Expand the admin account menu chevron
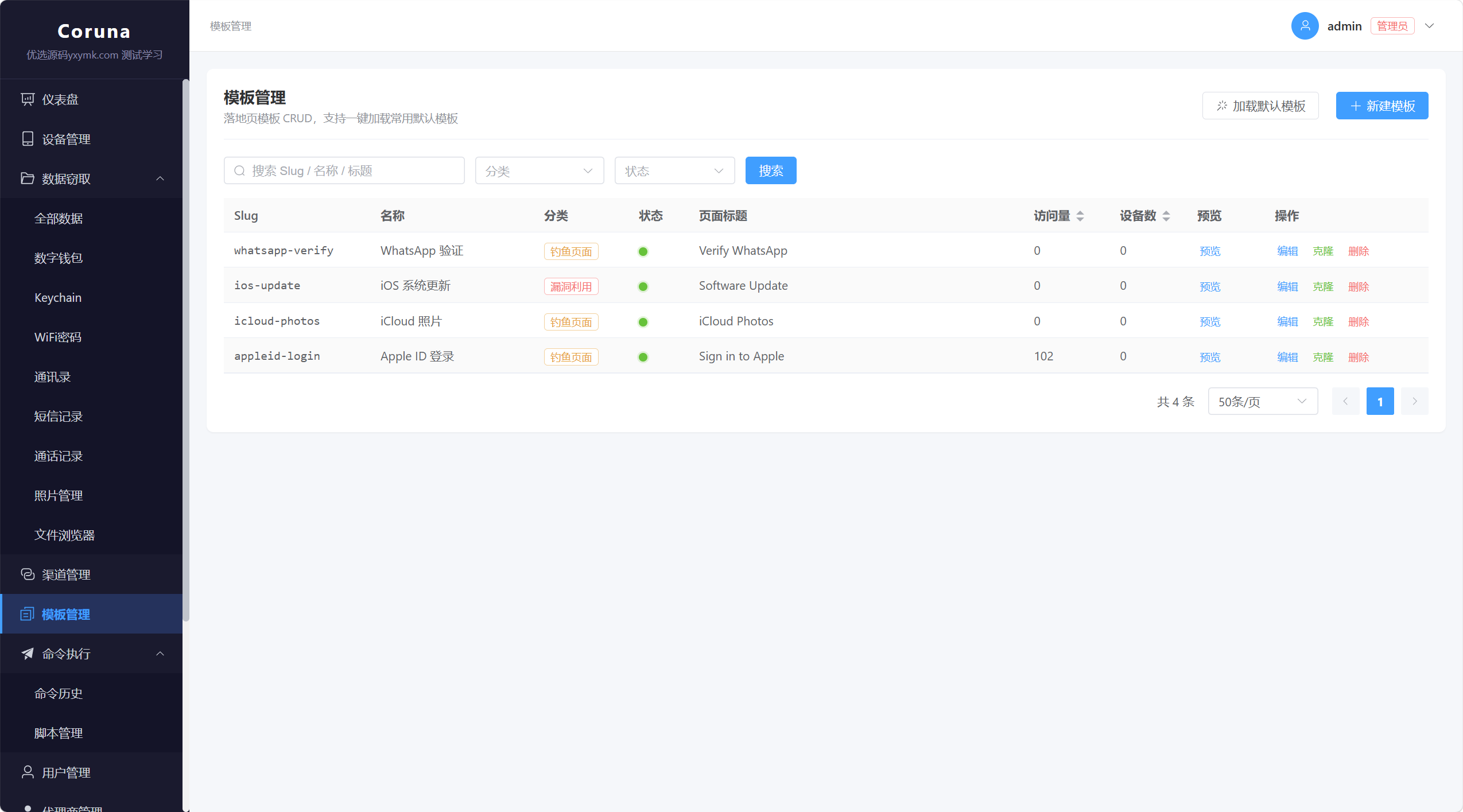Image resolution: width=1463 pixels, height=812 pixels. coord(1430,26)
